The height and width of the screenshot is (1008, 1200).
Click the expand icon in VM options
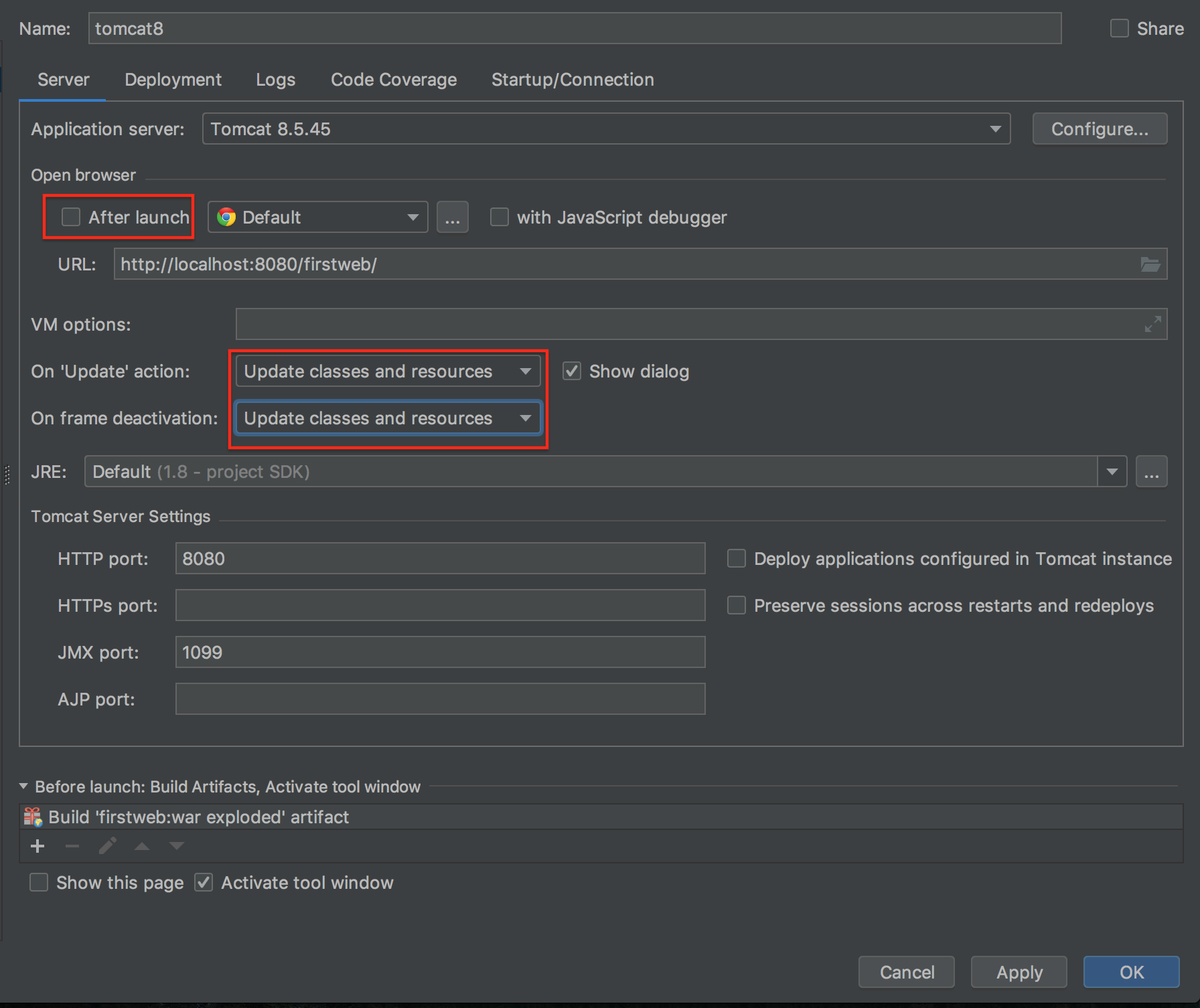[x=1152, y=325]
